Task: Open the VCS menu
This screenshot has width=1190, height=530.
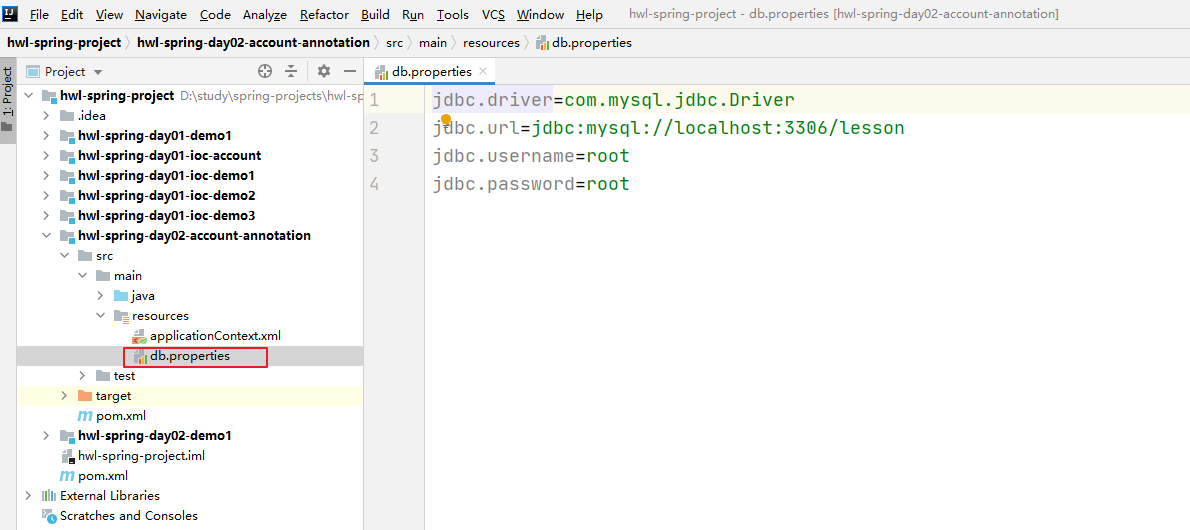Action: point(493,14)
